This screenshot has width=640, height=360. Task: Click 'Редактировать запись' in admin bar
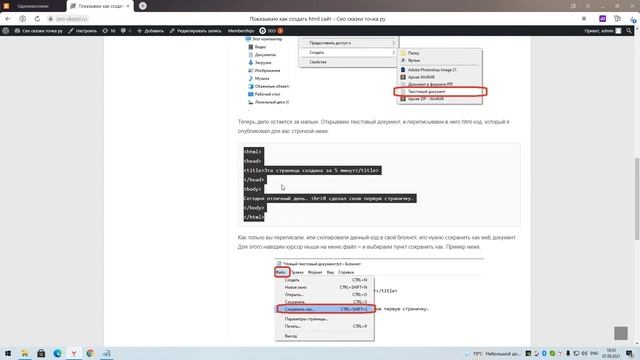pos(195,31)
